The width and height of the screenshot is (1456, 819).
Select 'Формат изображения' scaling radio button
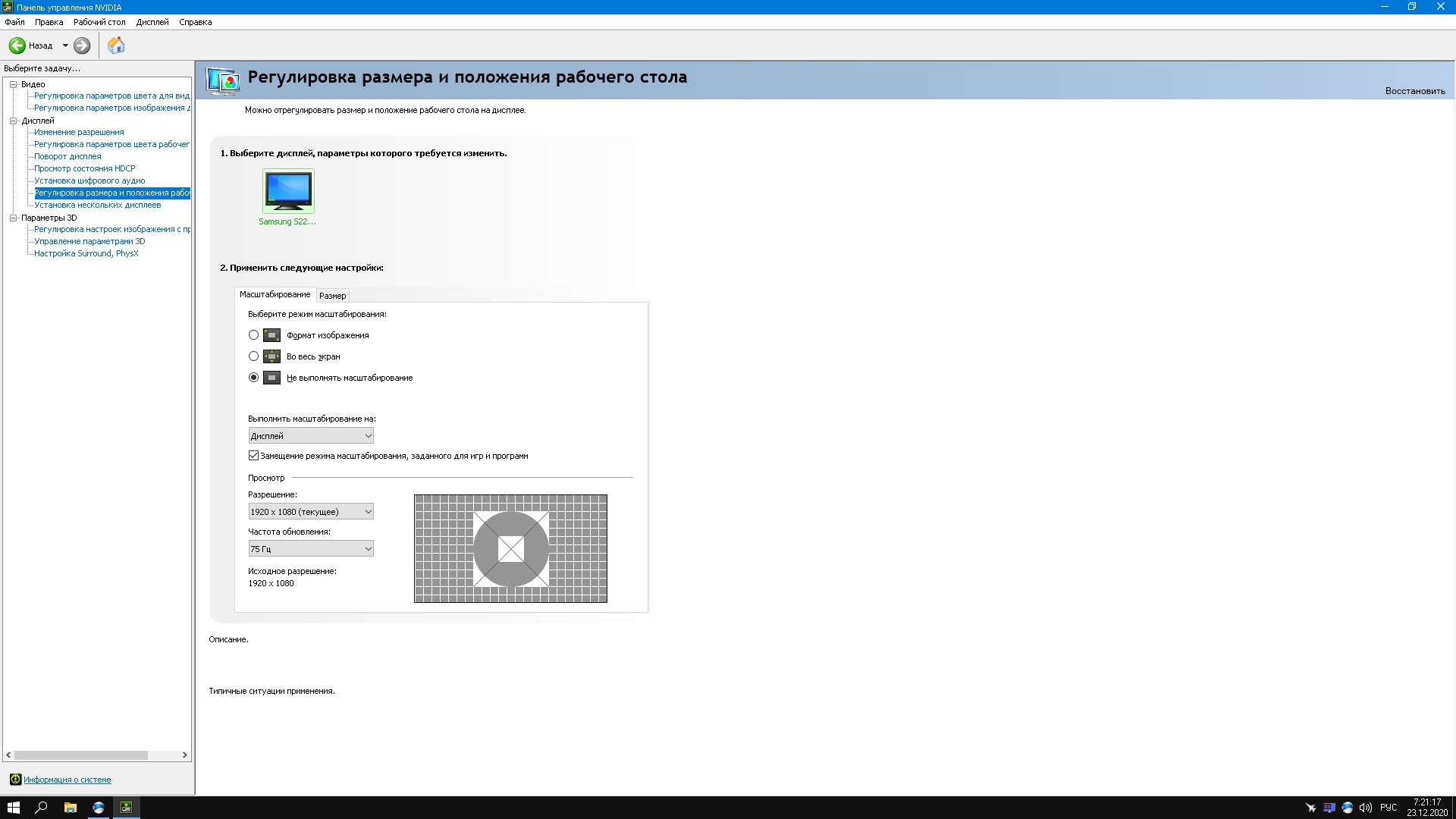[253, 334]
